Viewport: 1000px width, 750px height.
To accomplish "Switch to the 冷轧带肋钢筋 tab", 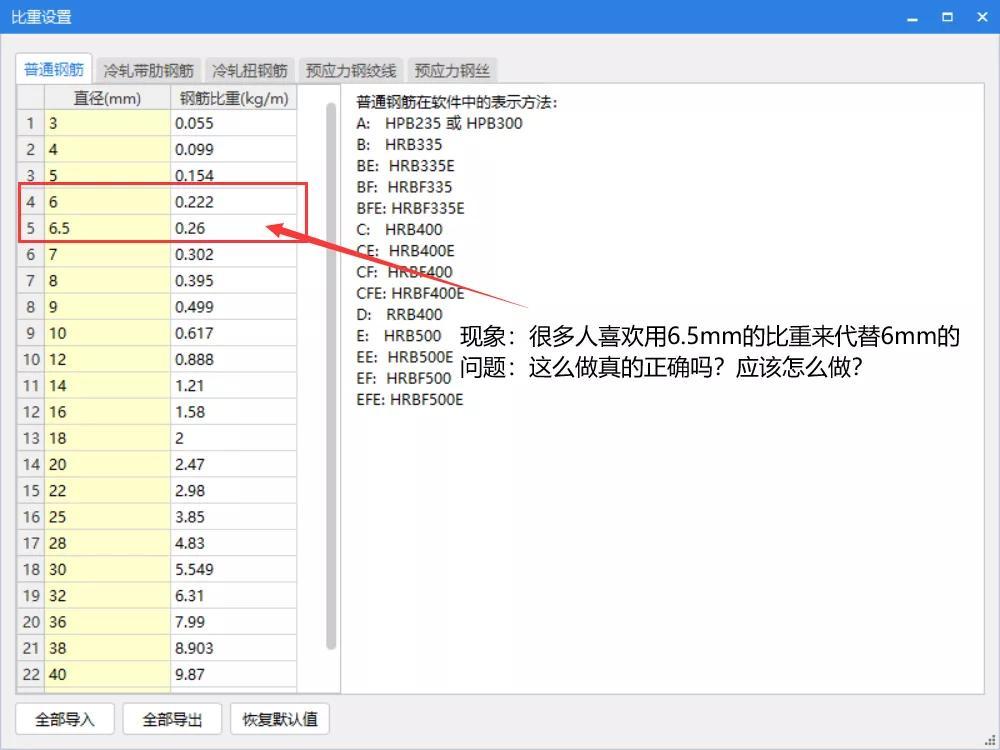I will pyautogui.click(x=148, y=71).
